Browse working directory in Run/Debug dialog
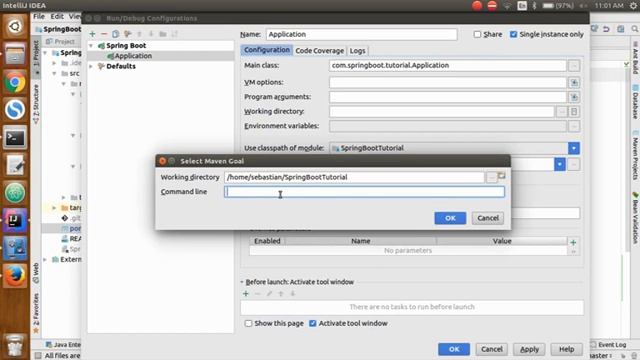Screen dimensions: 640x360 (x=562, y=112)
